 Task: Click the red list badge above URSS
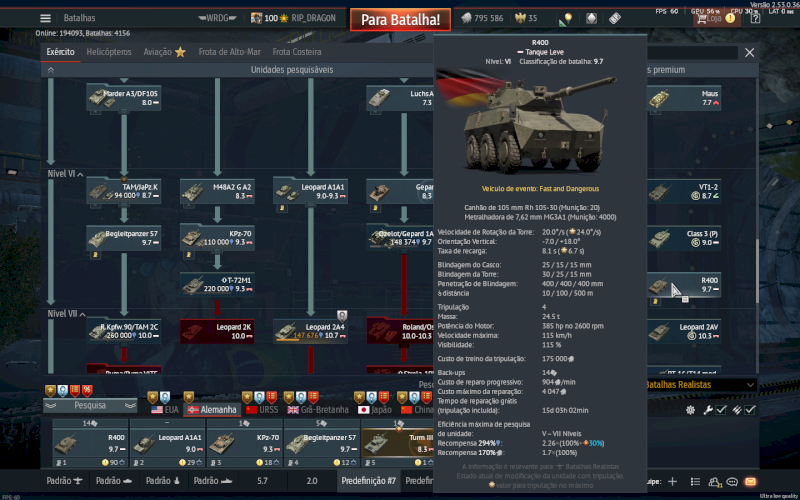coord(271,397)
